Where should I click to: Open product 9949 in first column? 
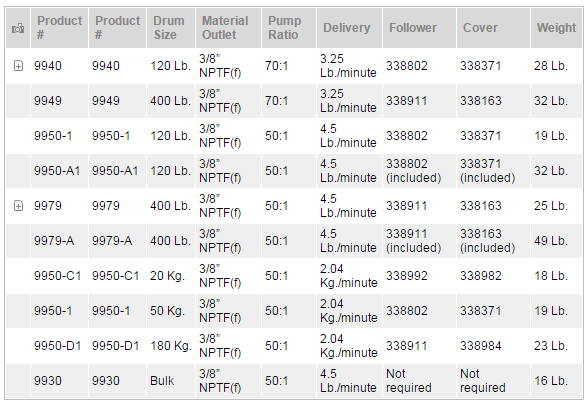48,101
